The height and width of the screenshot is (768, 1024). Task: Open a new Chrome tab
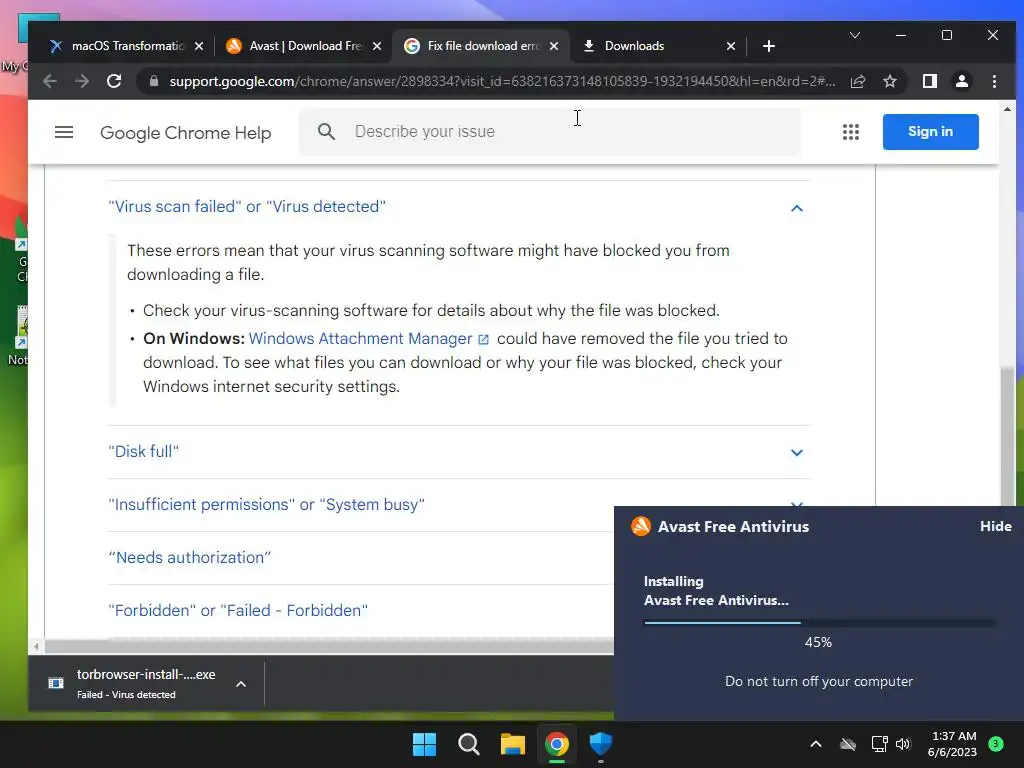click(x=769, y=46)
